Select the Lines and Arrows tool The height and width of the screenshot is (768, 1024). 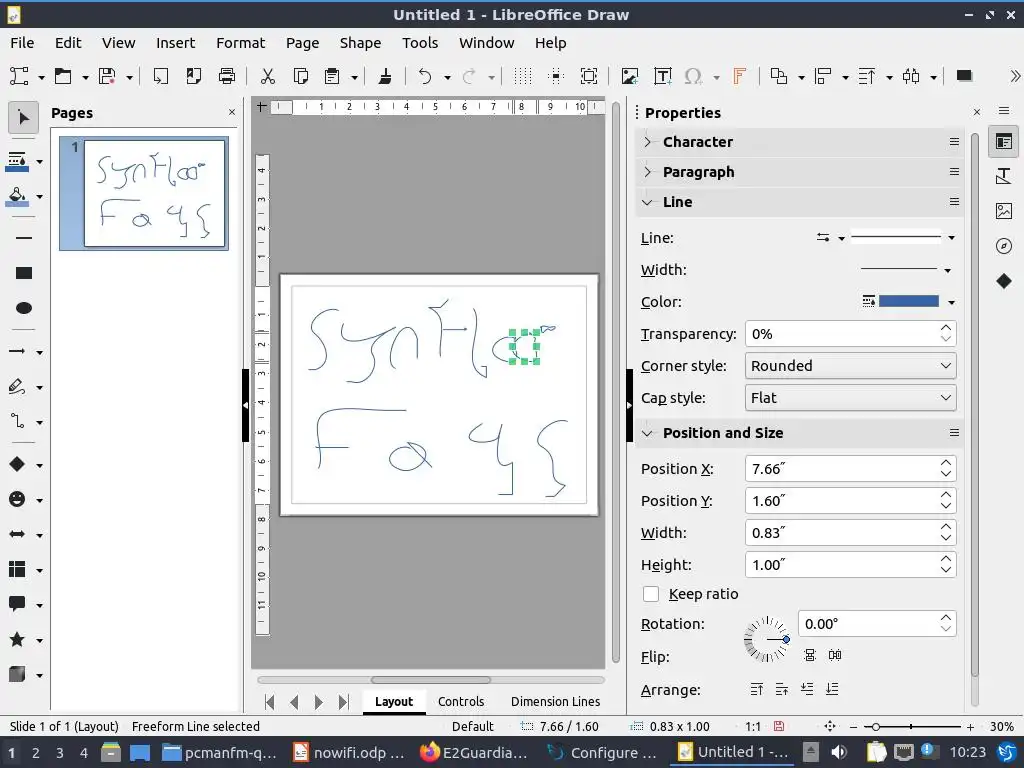18,351
